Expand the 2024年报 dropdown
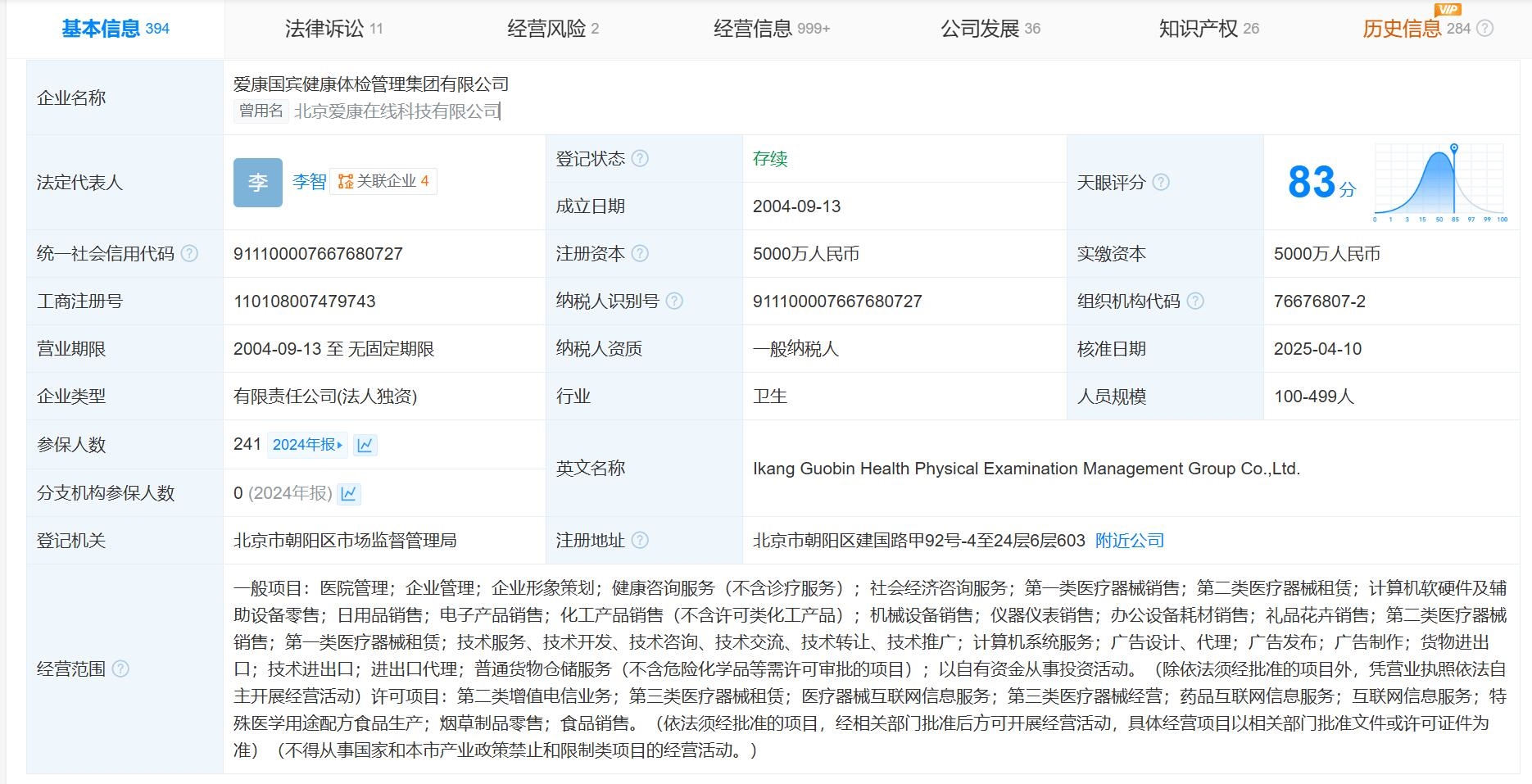This screenshot has width=1532, height=784. [x=307, y=445]
